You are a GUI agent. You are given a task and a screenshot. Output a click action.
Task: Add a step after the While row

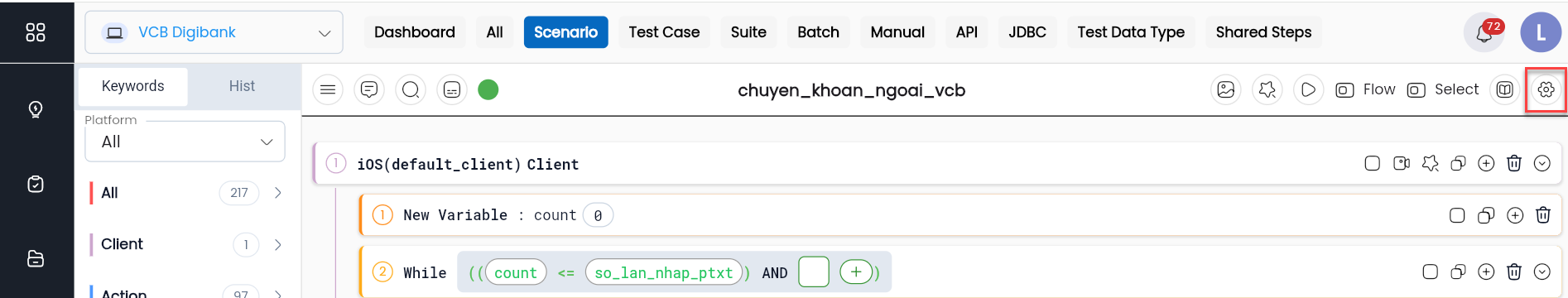pyautogui.click(x=1486, y=272)
